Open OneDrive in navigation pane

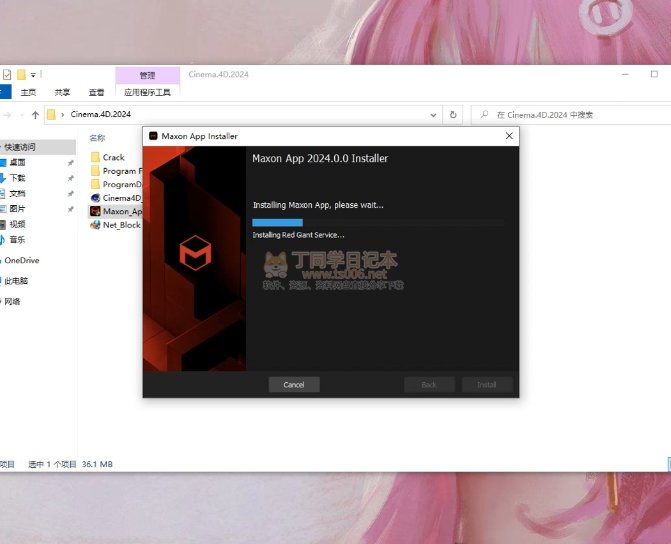22,260
